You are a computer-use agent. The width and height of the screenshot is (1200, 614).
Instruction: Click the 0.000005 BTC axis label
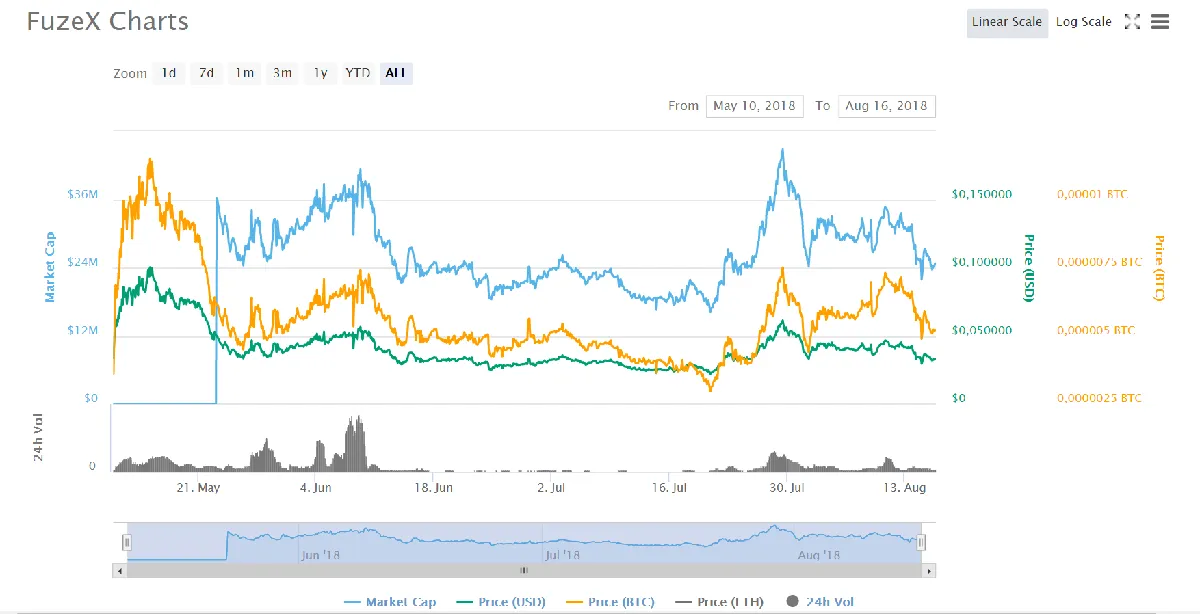[1096, 330]
